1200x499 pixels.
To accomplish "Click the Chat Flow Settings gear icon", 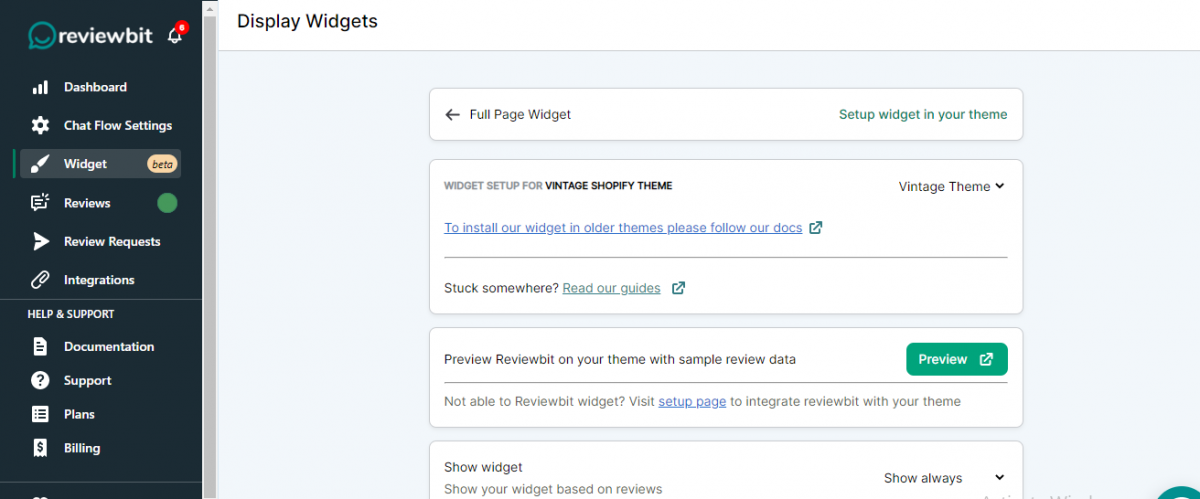I will point(40,125).
